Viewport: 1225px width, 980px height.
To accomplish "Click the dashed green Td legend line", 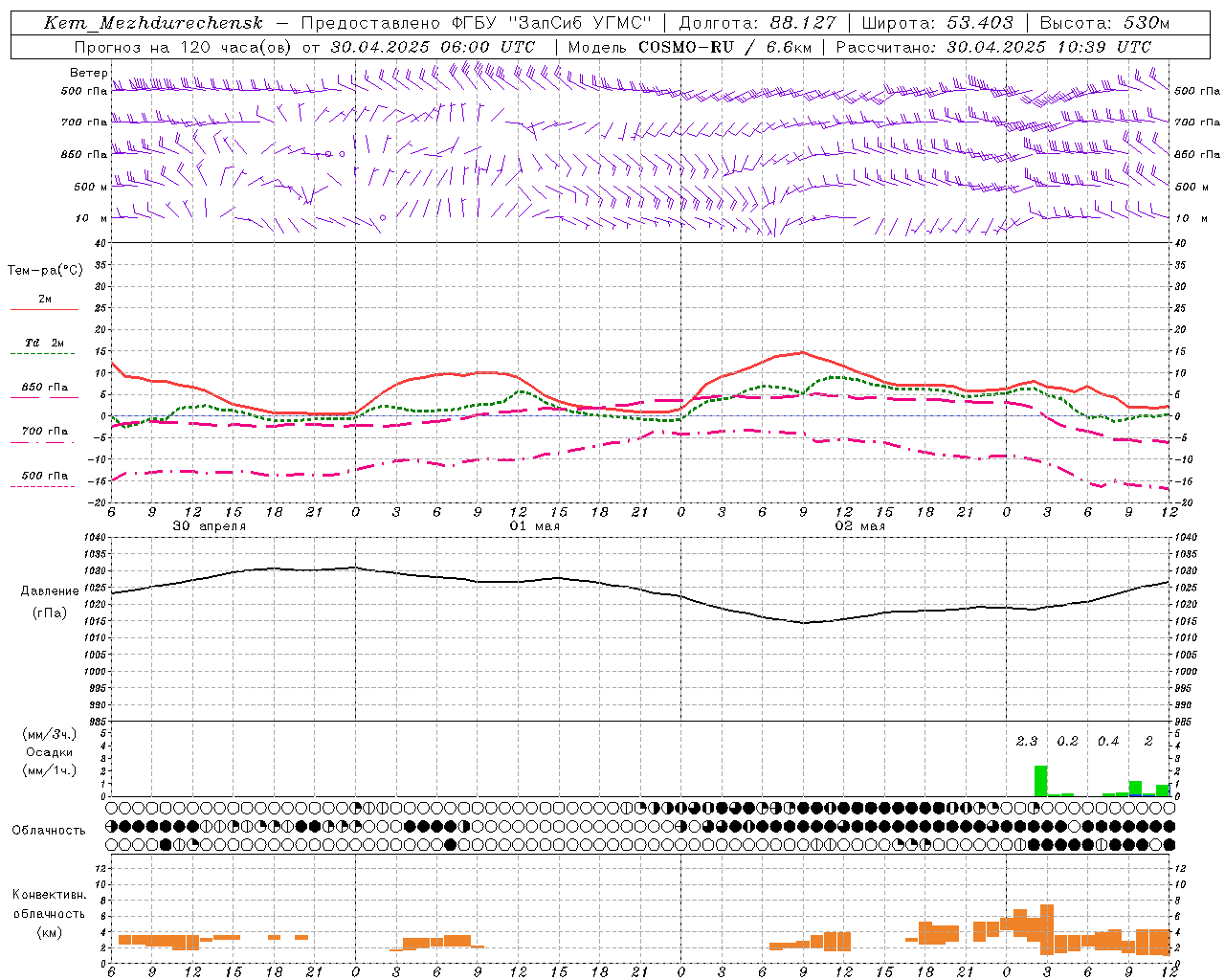I will click(42, 354).
